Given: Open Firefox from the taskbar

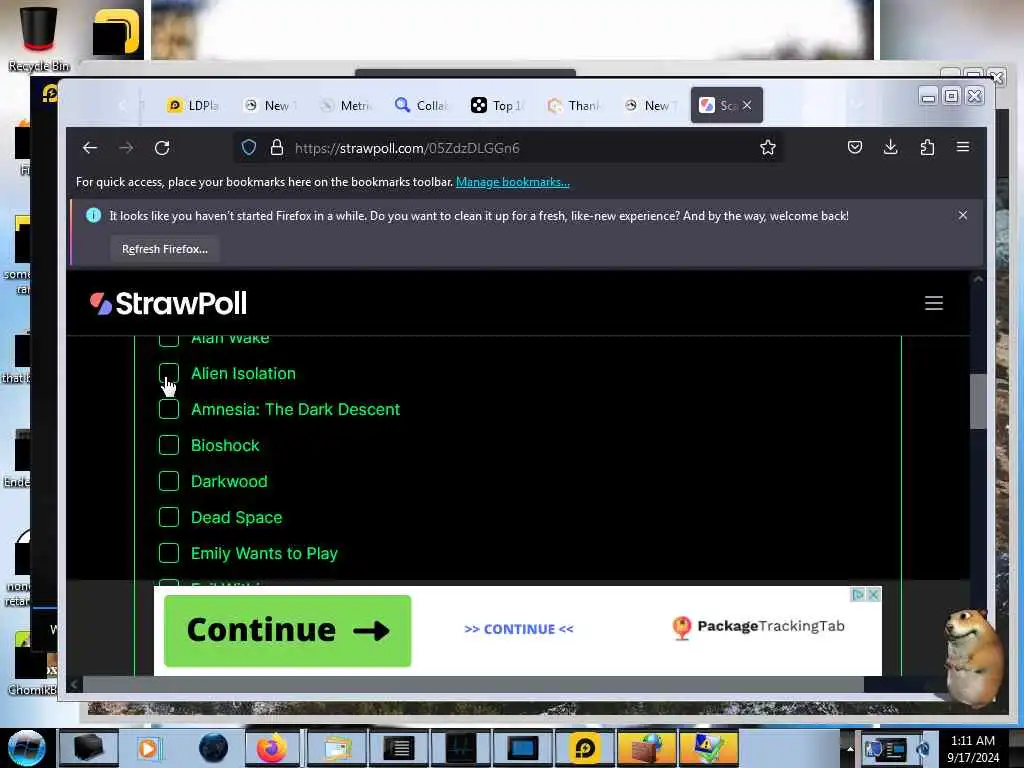Looking at the screenshot, I should 272,748.
